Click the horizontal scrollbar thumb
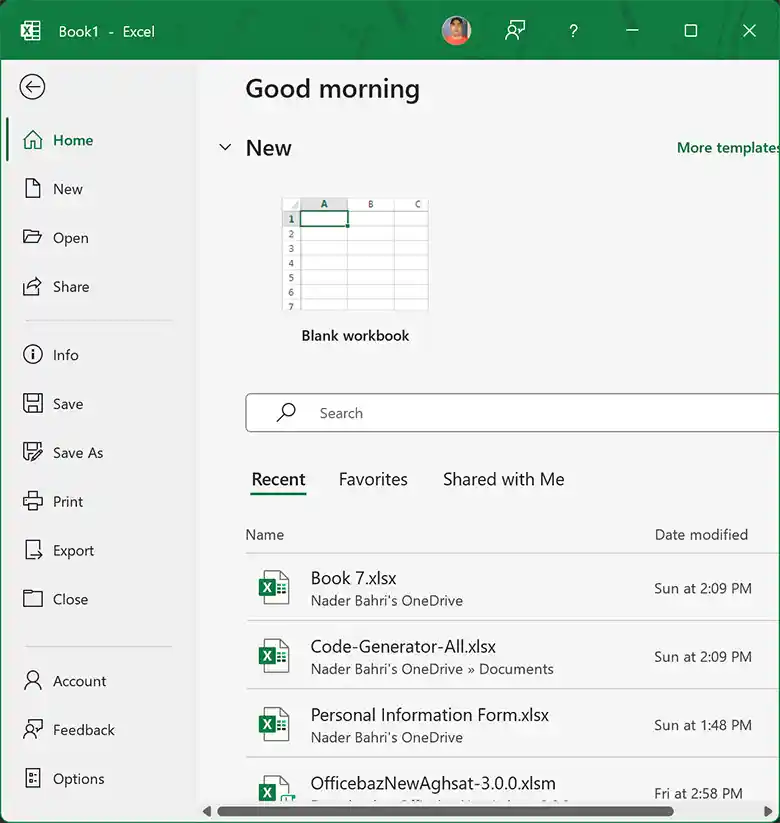This screenshot has width=780, height=823. click(x=445, y=811)
